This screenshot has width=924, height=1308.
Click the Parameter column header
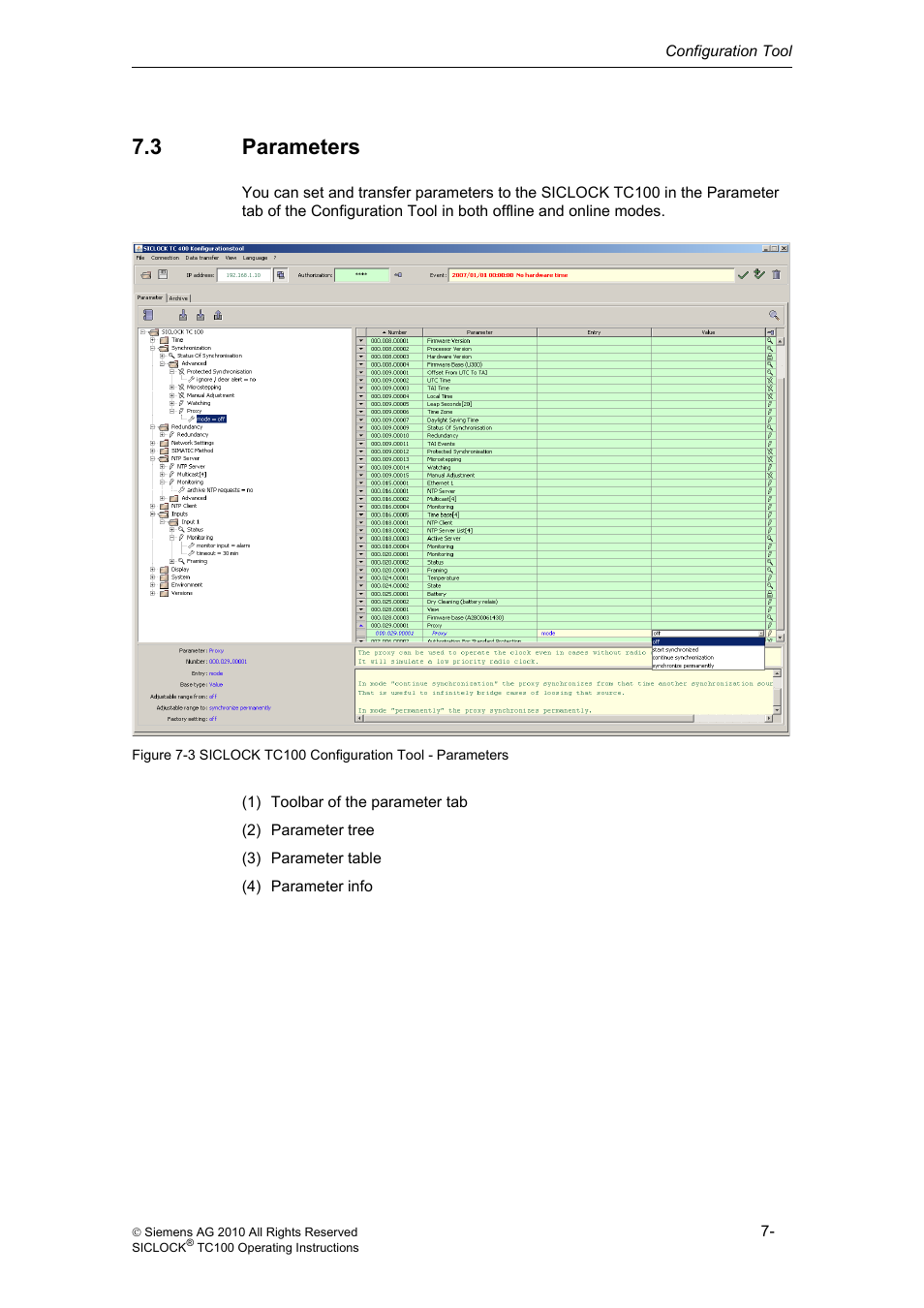(479, 332)
